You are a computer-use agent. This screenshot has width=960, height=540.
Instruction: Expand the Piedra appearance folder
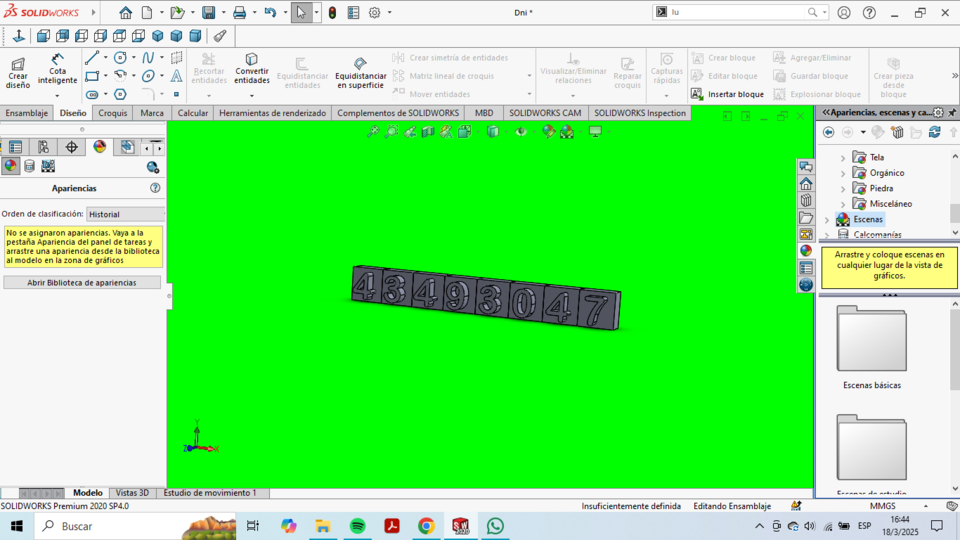[x=842, y=189]
